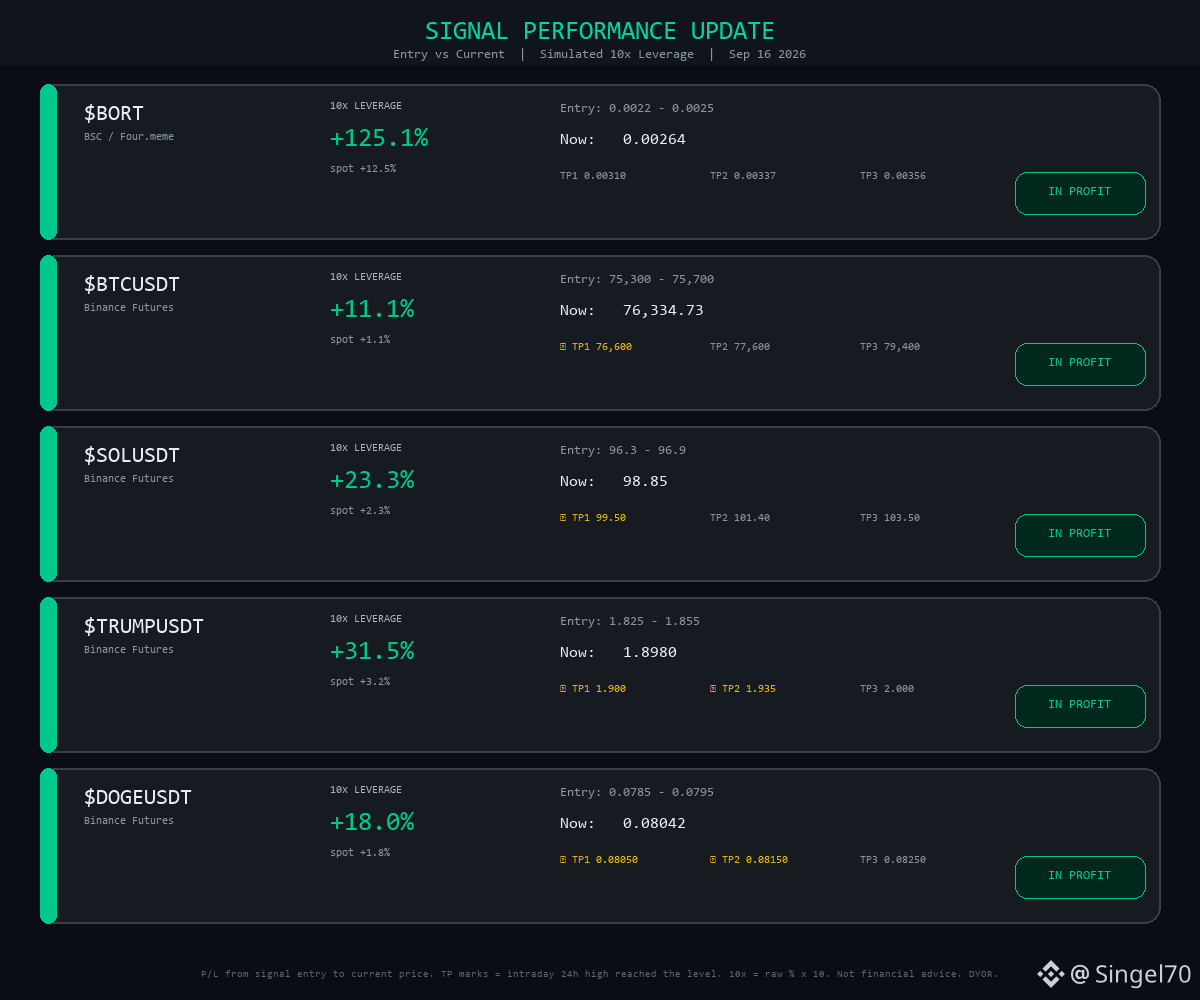
Task: Click the BTCUSDT current price 76,334.73
Action: [x=663, y=310]
